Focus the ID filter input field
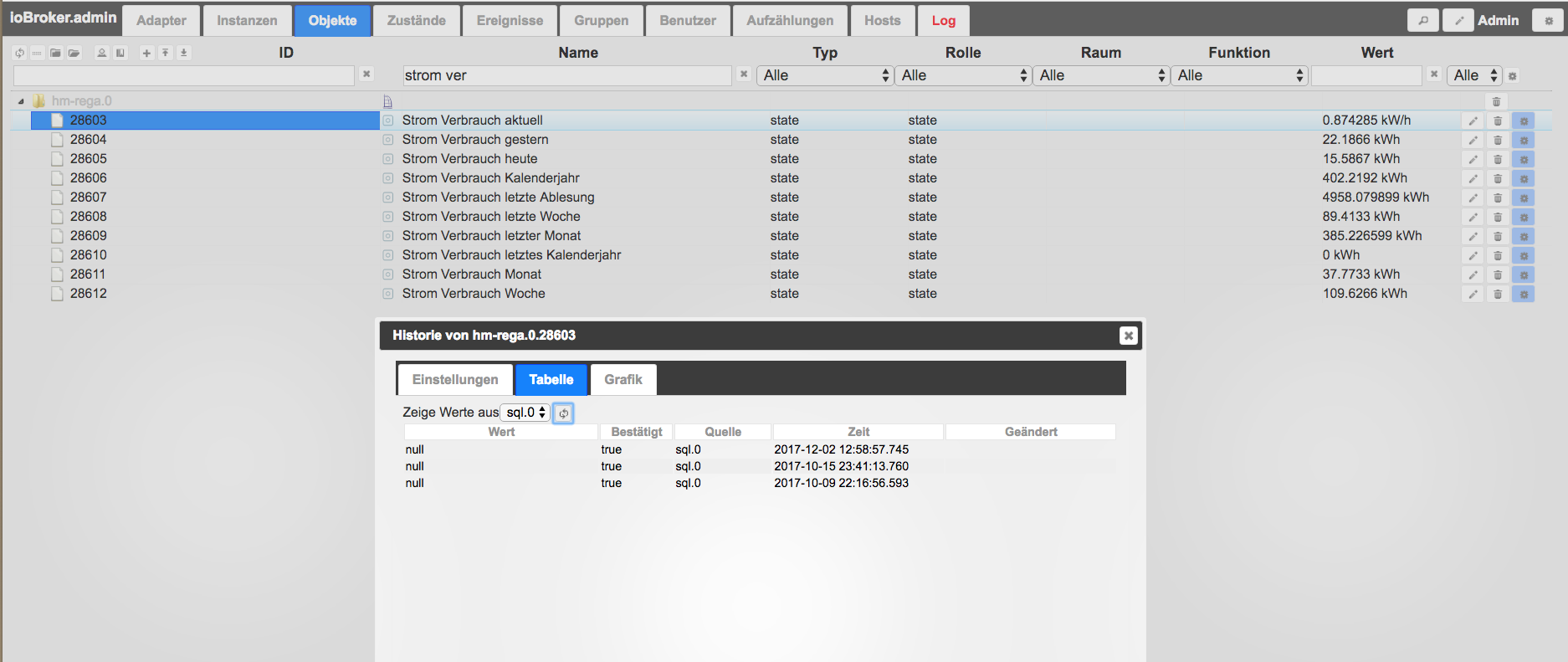This screenshot has width=1568, height=662. click(184, 75)
